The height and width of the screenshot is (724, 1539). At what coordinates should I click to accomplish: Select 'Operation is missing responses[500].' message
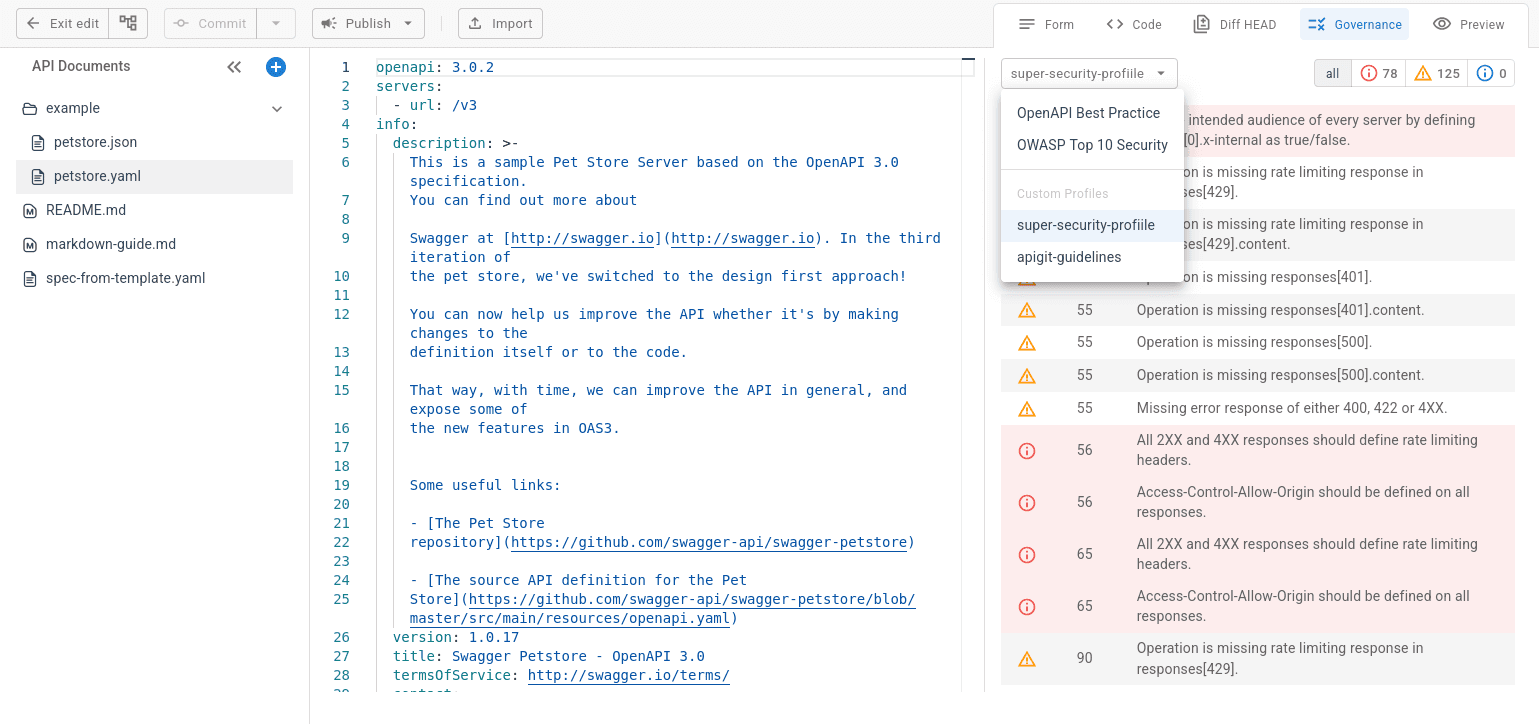click(1254, 342)
